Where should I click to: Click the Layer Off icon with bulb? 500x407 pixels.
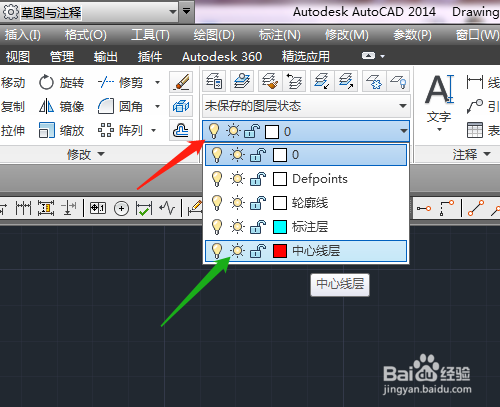click(398, 81)
